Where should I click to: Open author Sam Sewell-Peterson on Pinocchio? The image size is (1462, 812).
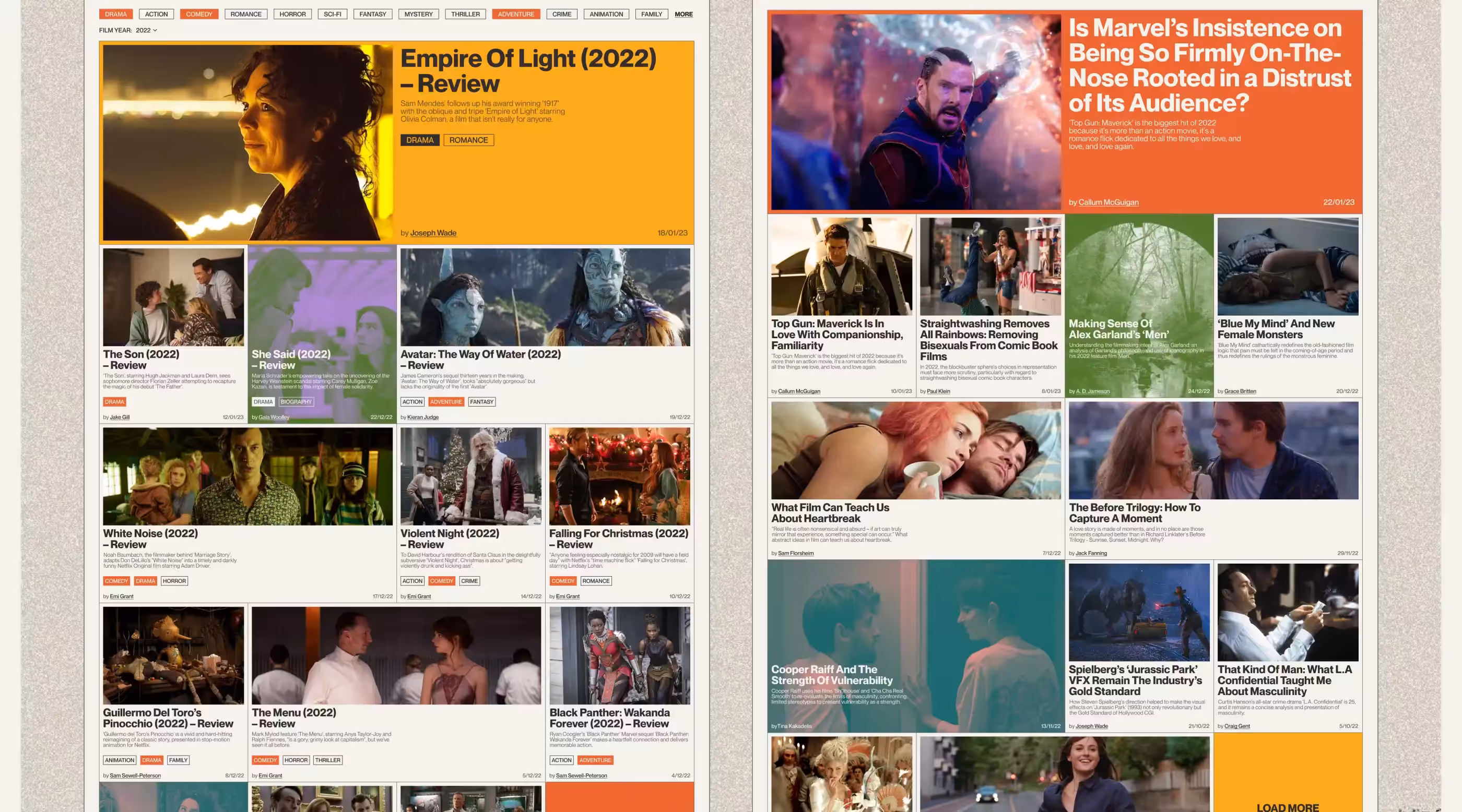pos(135,775)
